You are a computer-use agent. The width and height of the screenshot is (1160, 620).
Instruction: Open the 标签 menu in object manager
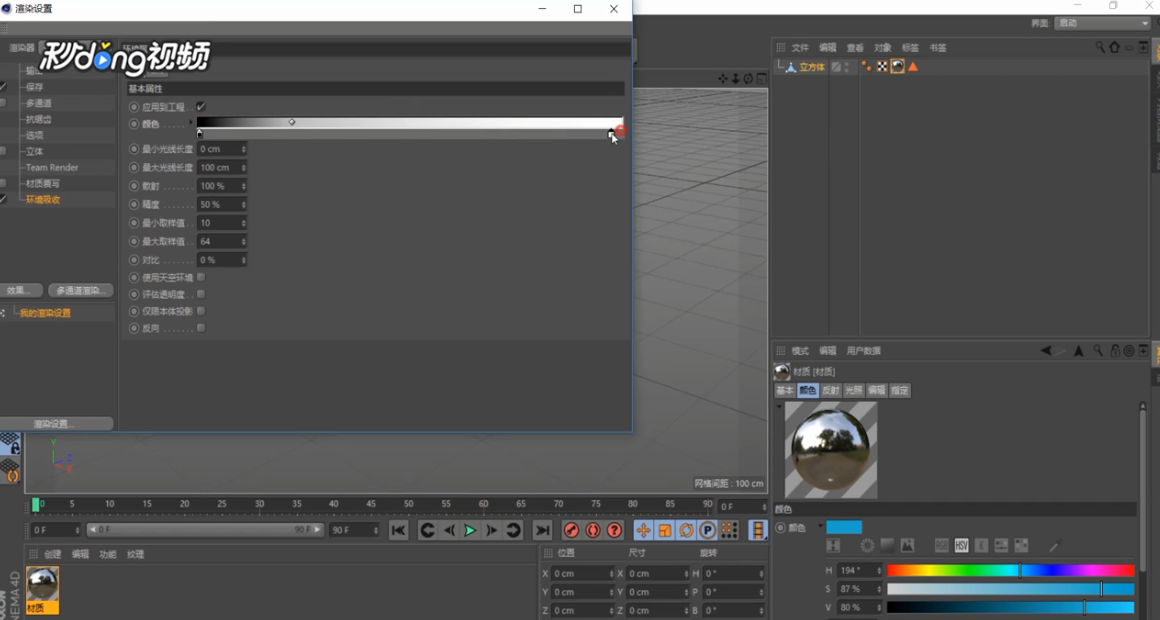coord(910,47)
